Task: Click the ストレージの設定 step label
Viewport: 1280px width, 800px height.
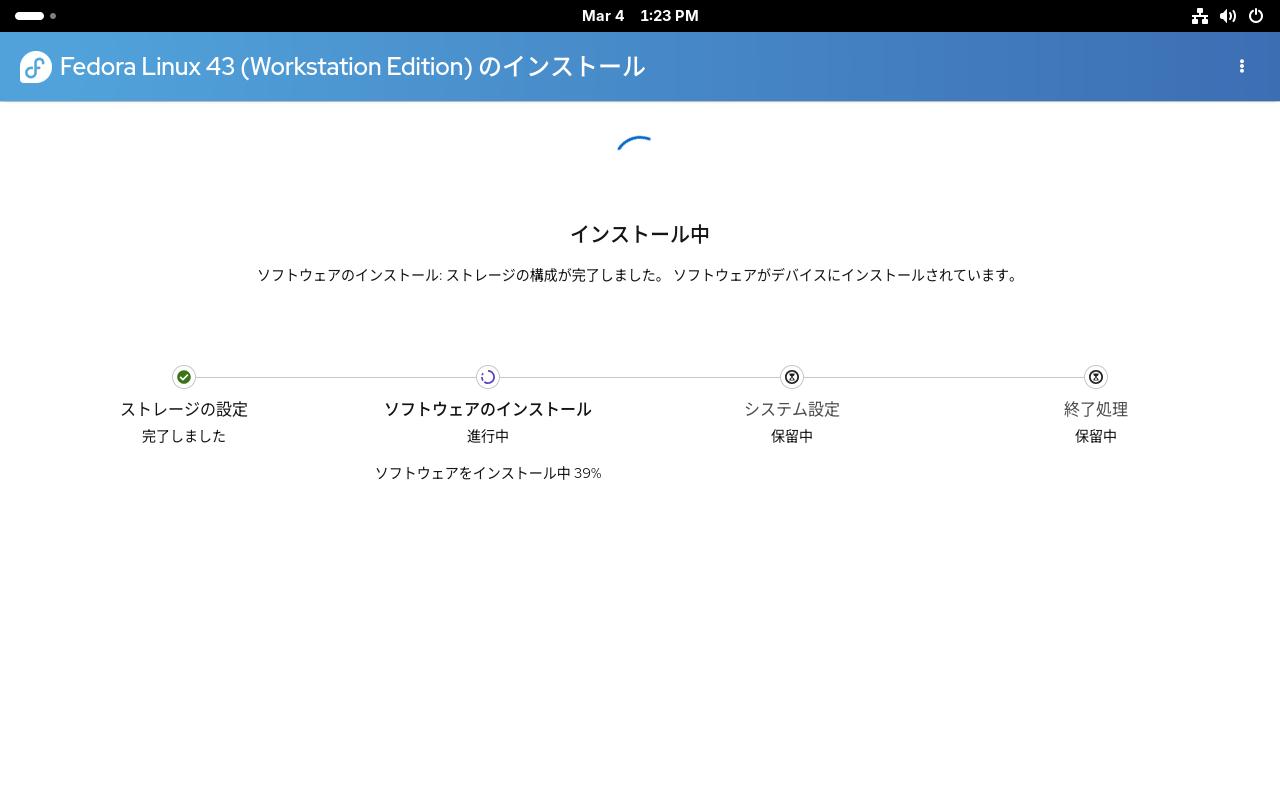Action: pos(184,409)
